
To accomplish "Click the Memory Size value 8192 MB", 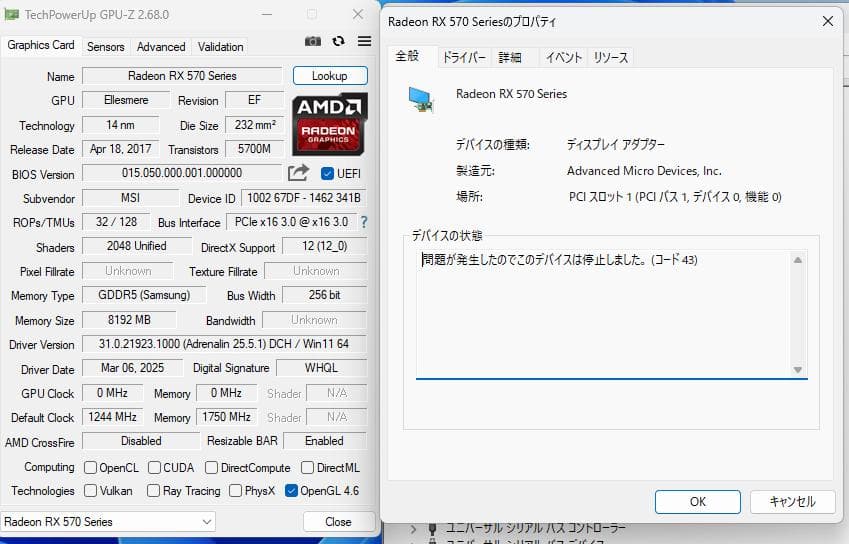I will tap(129, 320).
